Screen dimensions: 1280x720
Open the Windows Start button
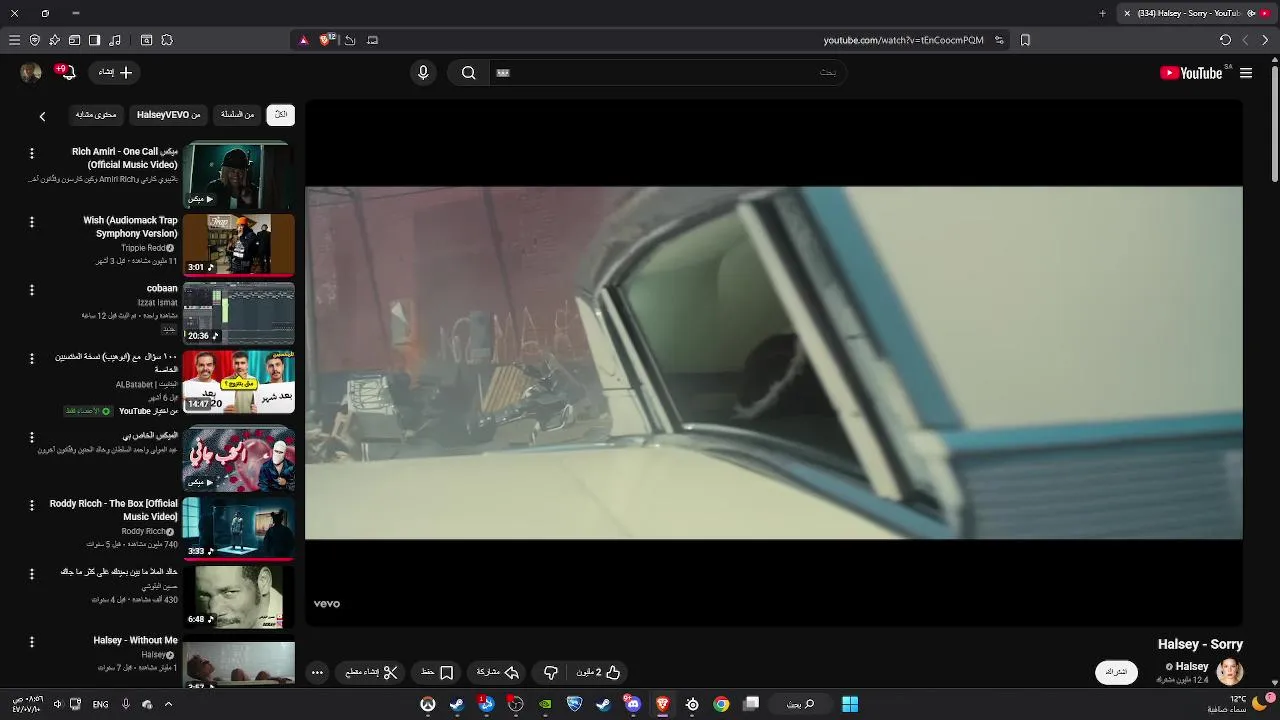coord(849,704)
